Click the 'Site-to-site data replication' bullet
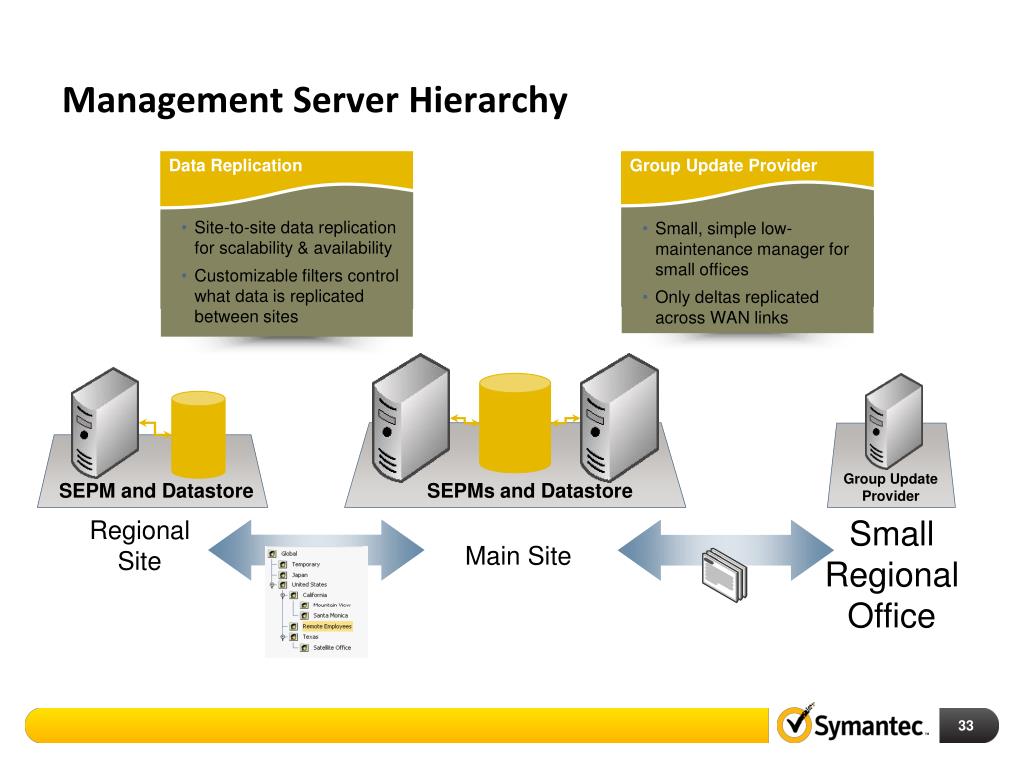 pyautogui.click(x=295, y=238)
